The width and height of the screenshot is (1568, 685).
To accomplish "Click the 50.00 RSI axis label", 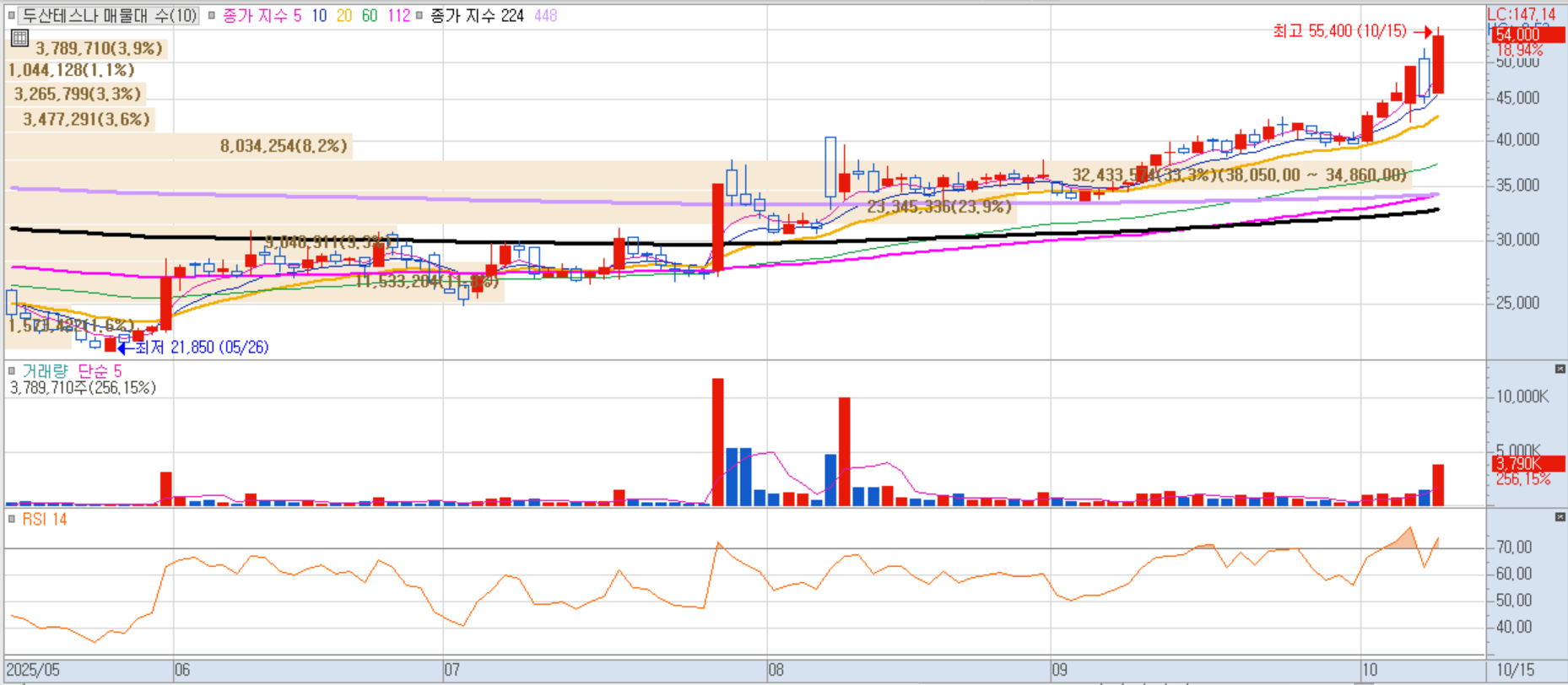I will 1514,601.
